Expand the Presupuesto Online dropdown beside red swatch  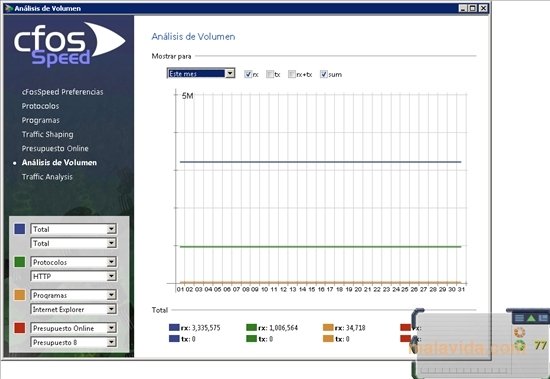coord(74,328)
